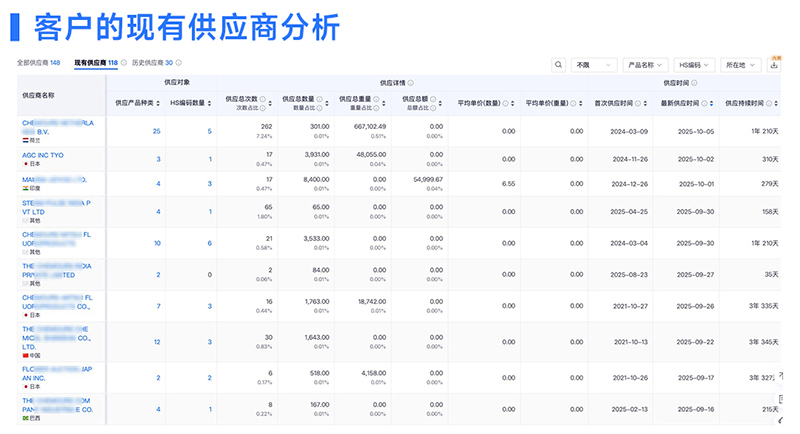
Task: Sort by 平均单价(数量) using its sort arrows
Action: (x=512, y=103)
